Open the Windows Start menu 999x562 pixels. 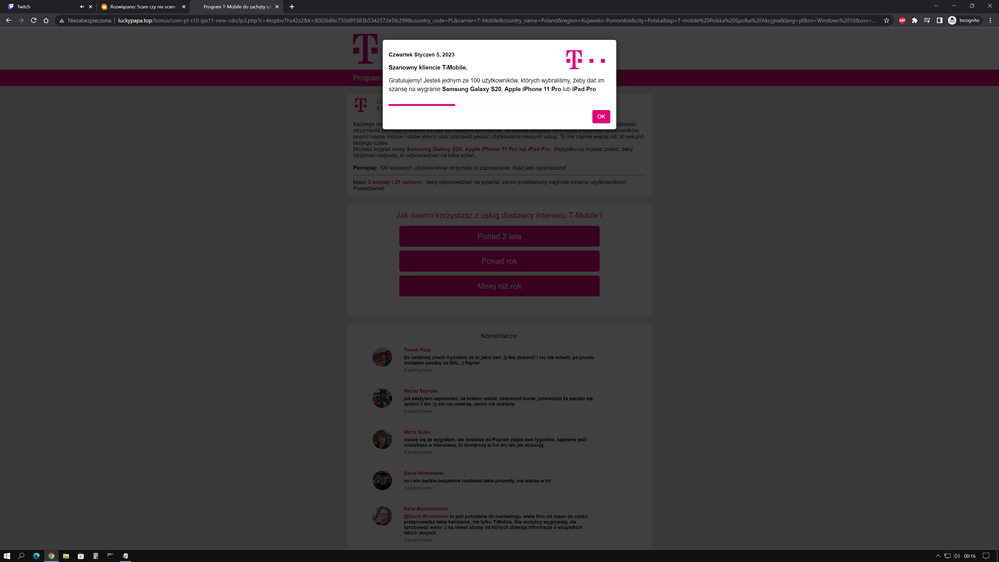click(7, 556)
